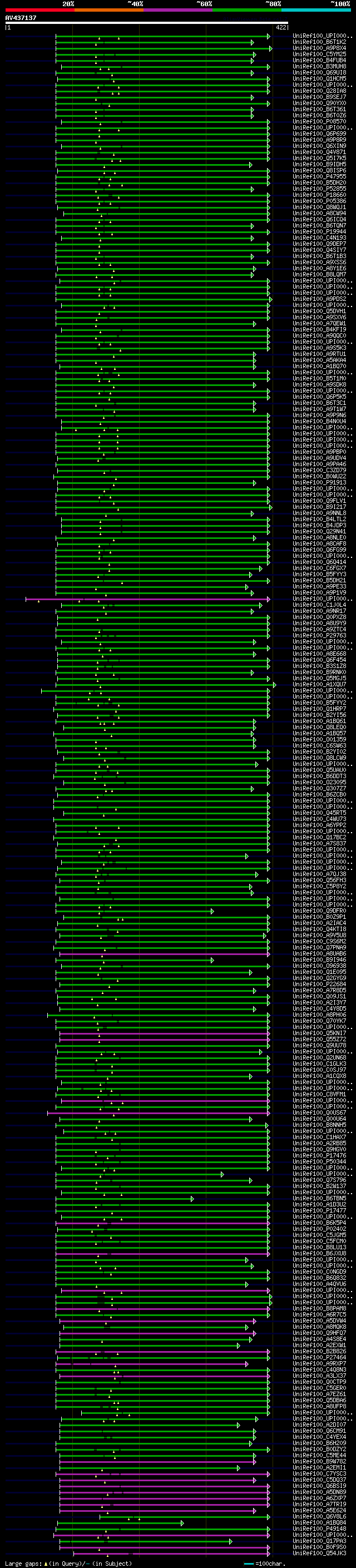Click the cyan ~100% identity legend segment
The height and width of the screenshot is (1568, 356).
pos(316,10)
